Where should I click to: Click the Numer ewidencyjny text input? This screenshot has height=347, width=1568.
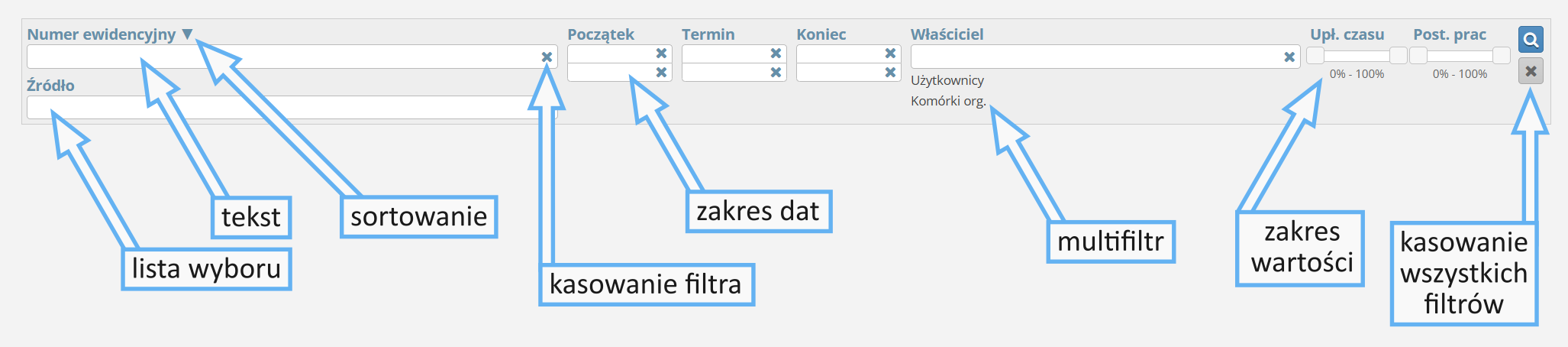pos(282,57)
